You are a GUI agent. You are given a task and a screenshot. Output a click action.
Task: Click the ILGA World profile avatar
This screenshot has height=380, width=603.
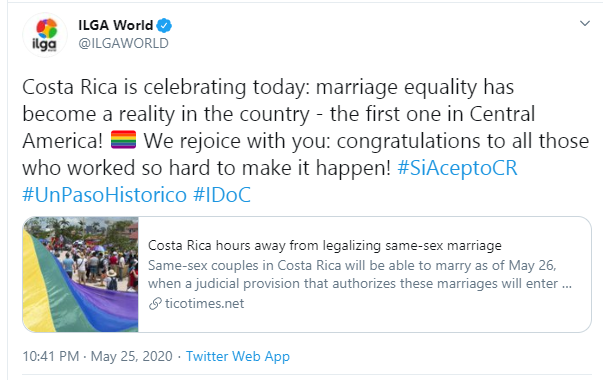(45, 35)
